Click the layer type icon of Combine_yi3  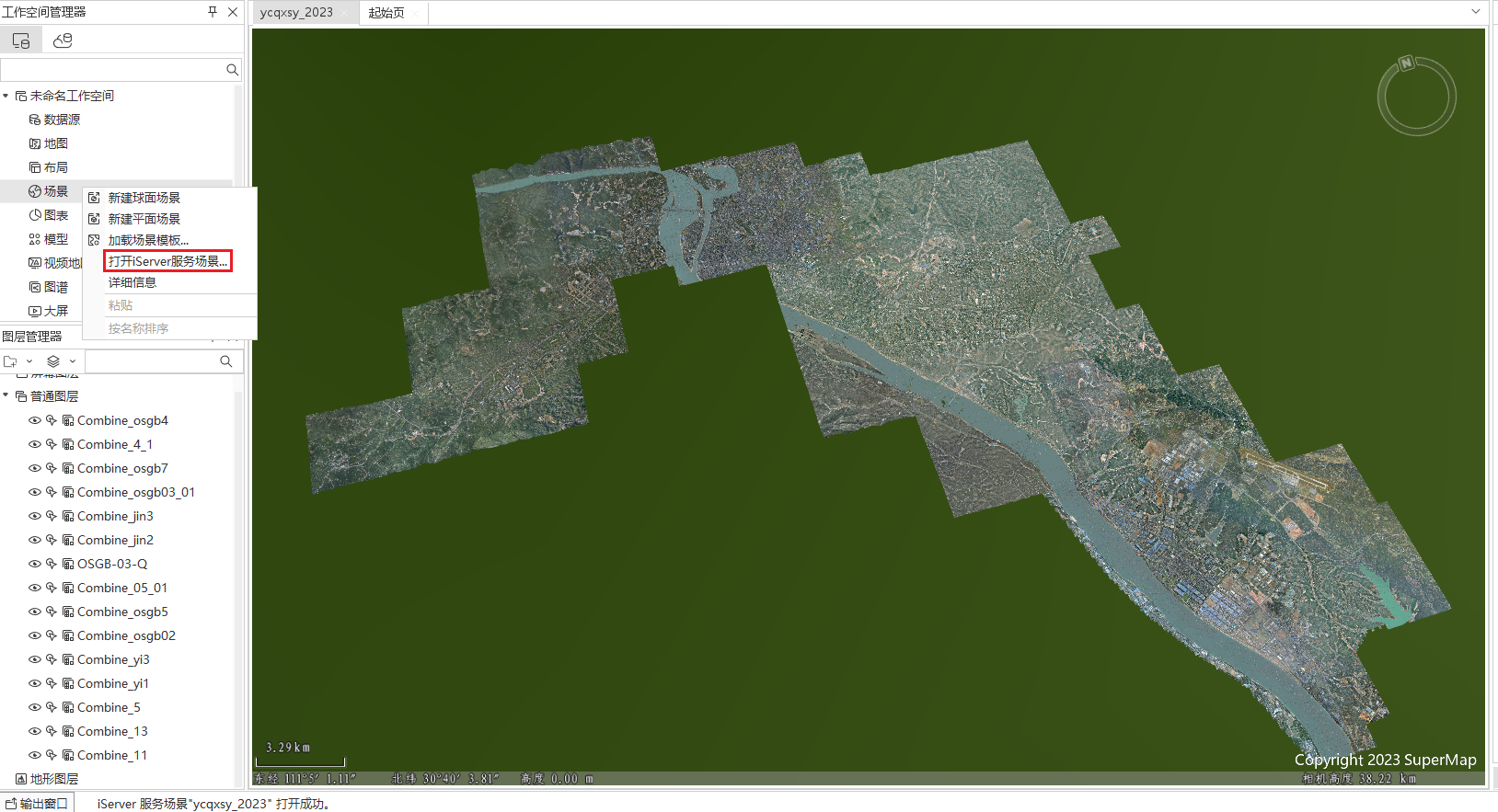[x=68, y=659]
